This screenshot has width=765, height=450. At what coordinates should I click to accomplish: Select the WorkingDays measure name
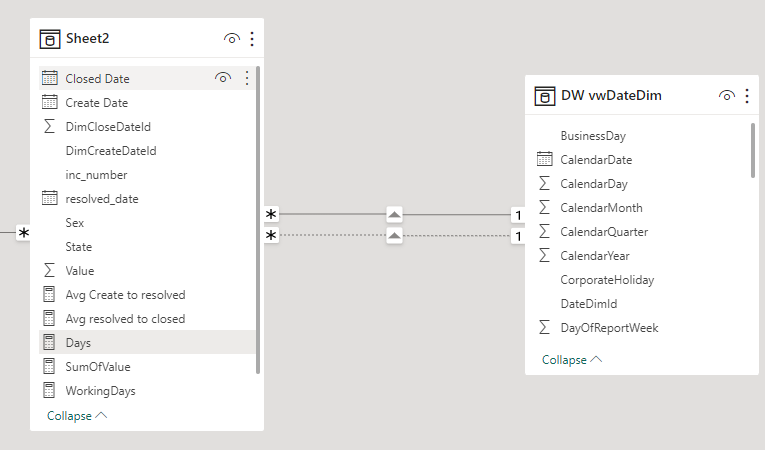101,391
